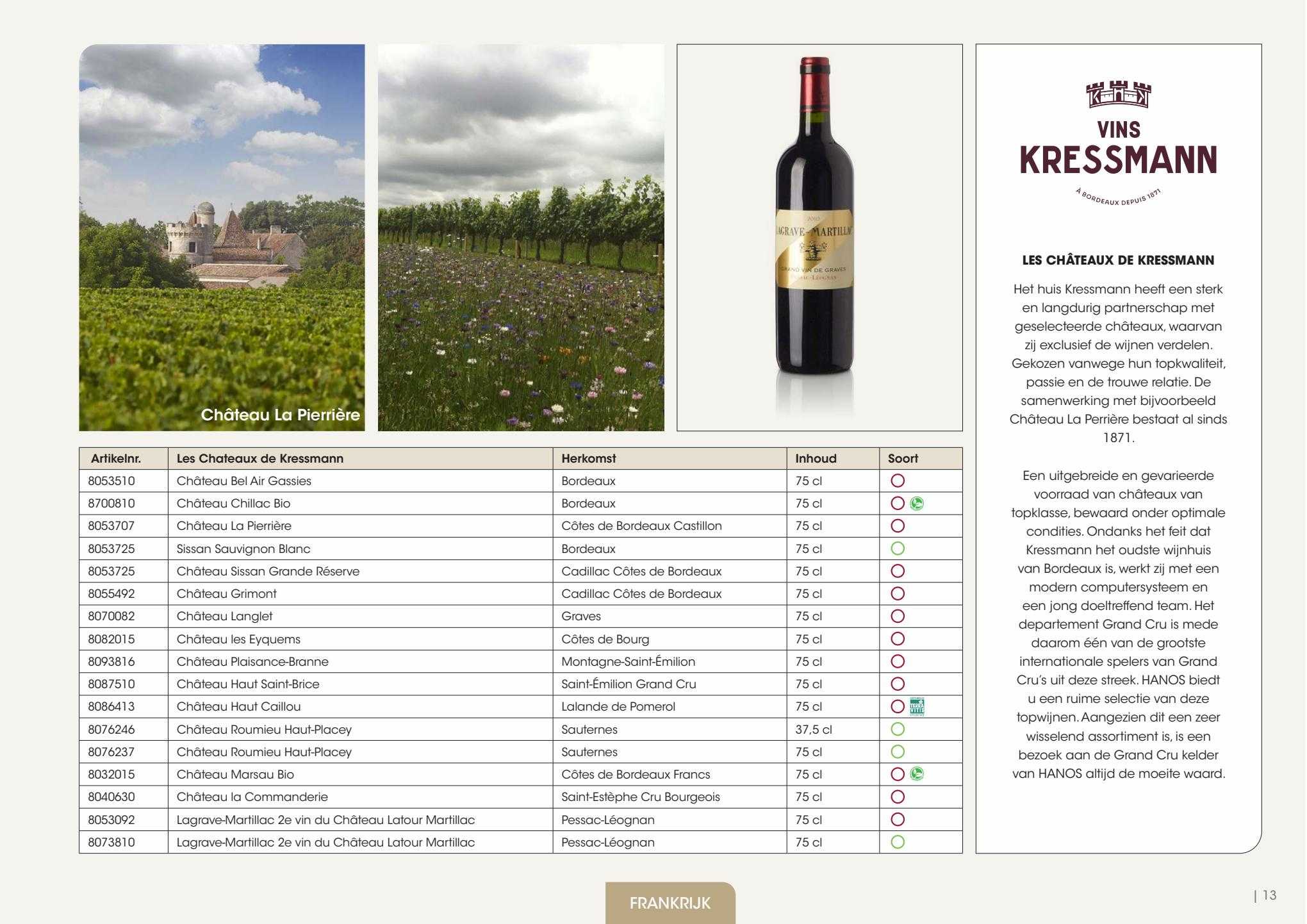Click article number 8070082
1307x924 pixels.
(111, 616)
